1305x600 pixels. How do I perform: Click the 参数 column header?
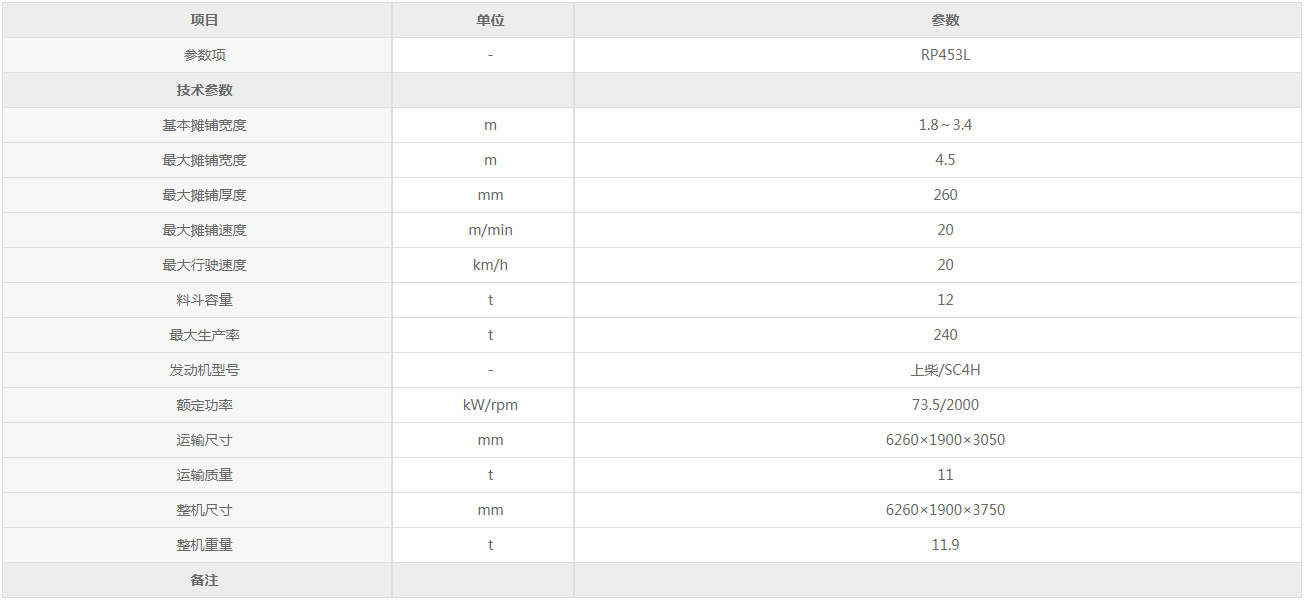(945, 20)
